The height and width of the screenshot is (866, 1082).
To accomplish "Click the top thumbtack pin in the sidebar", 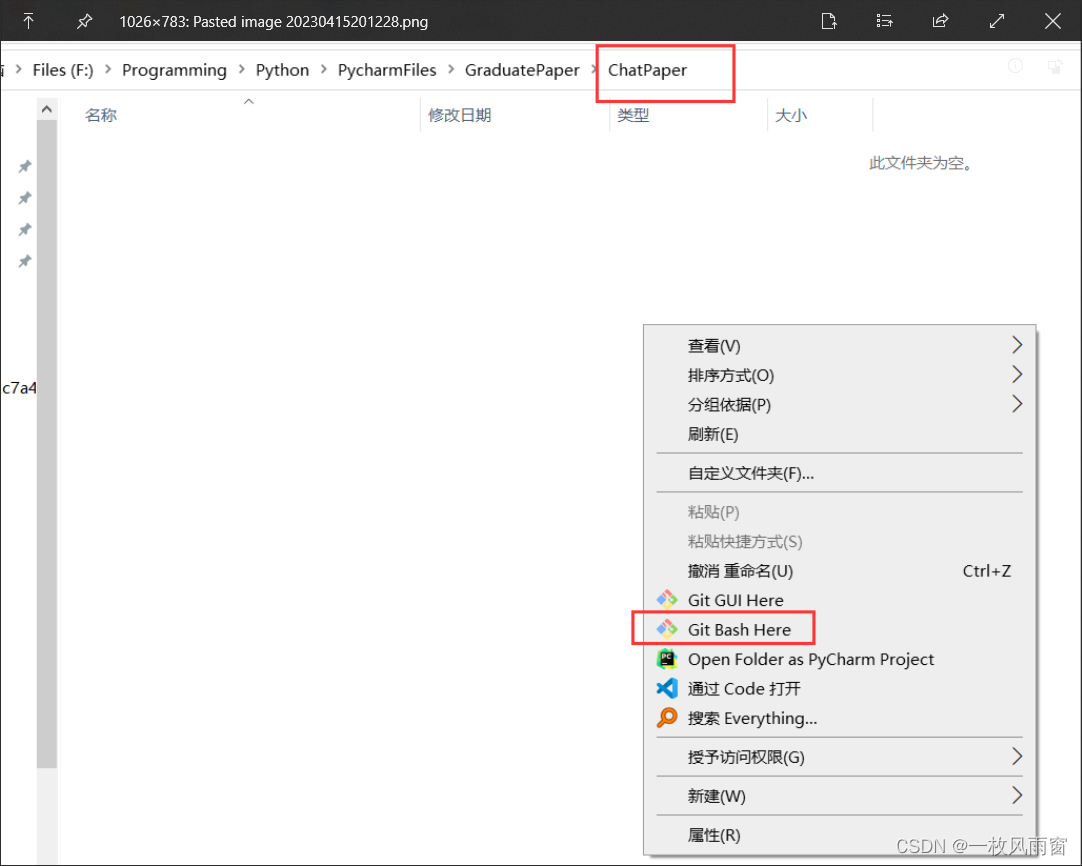I will pyautogui.click(x=24, y=166).
